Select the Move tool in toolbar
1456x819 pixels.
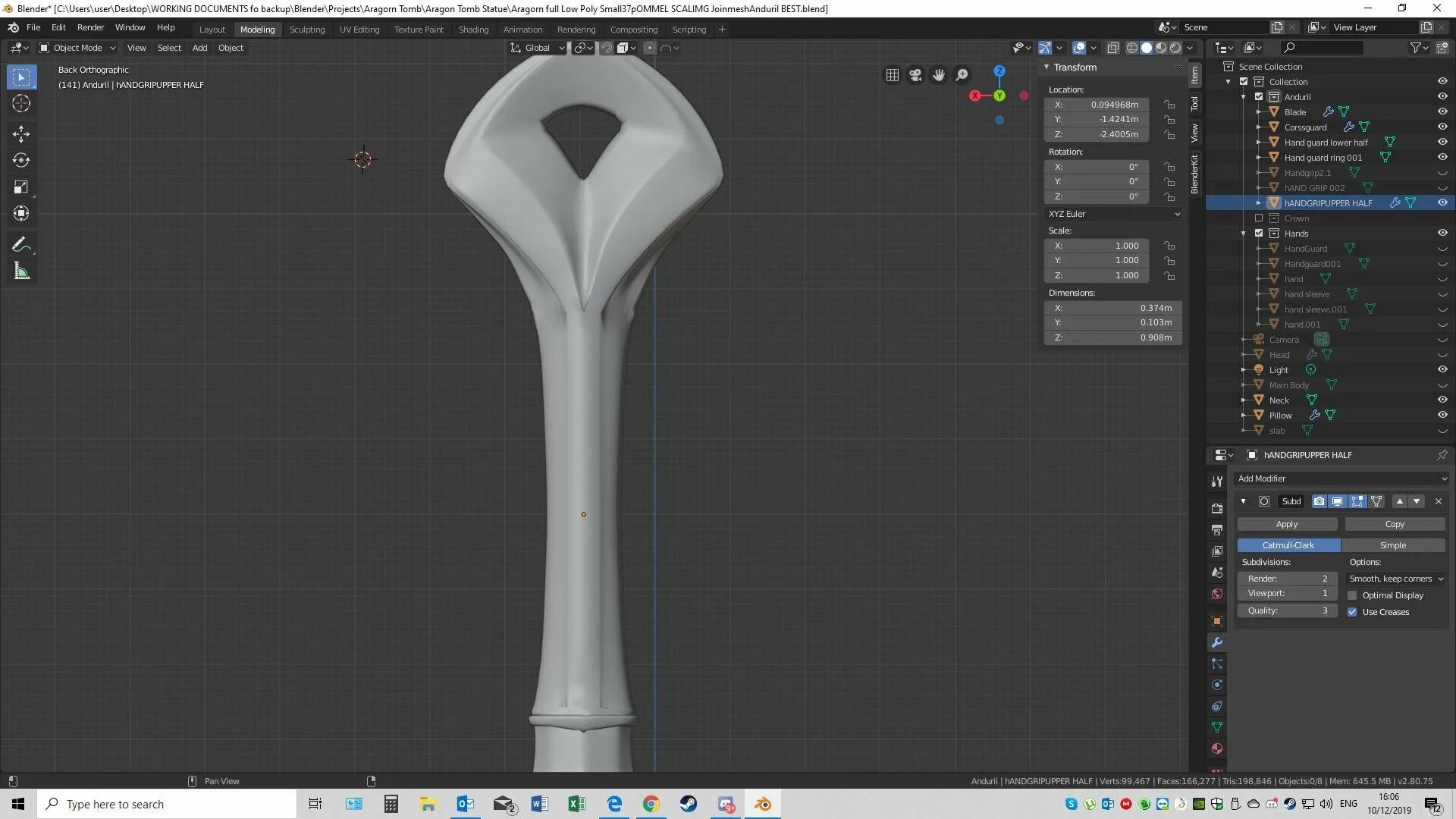tap(21, 134)
